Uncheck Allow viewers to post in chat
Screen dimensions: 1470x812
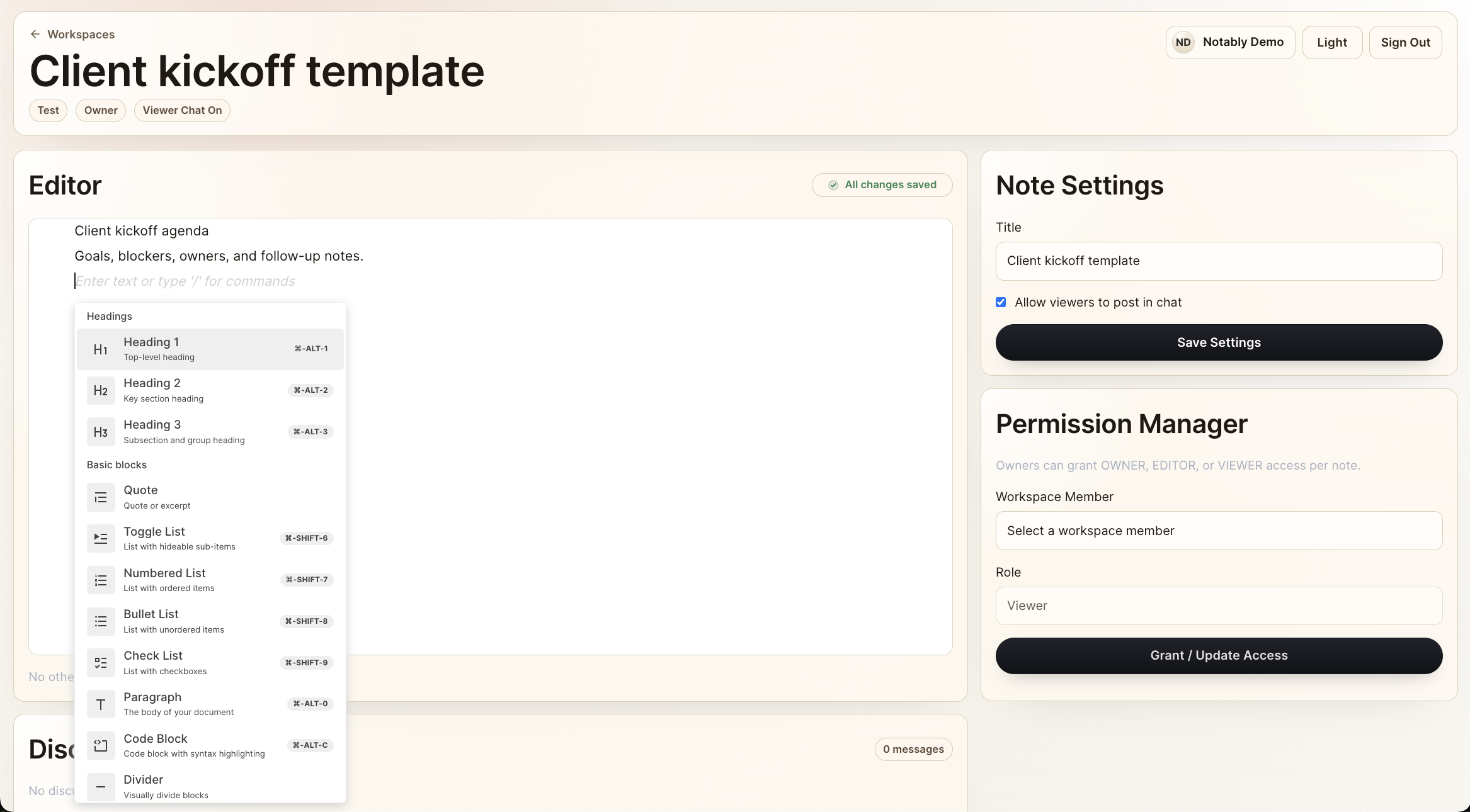pyautogui.click(x=1001, y=302)
